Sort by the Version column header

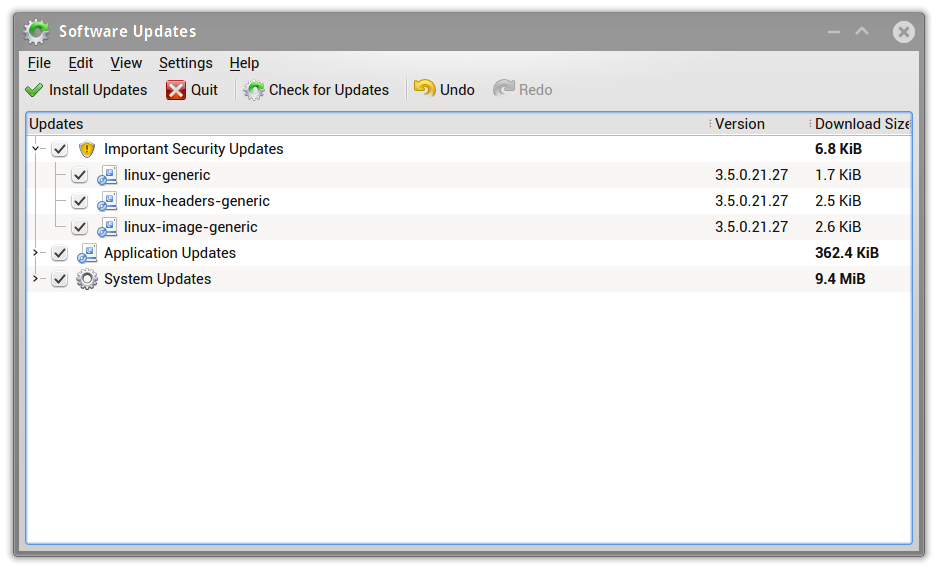(740, 124)
